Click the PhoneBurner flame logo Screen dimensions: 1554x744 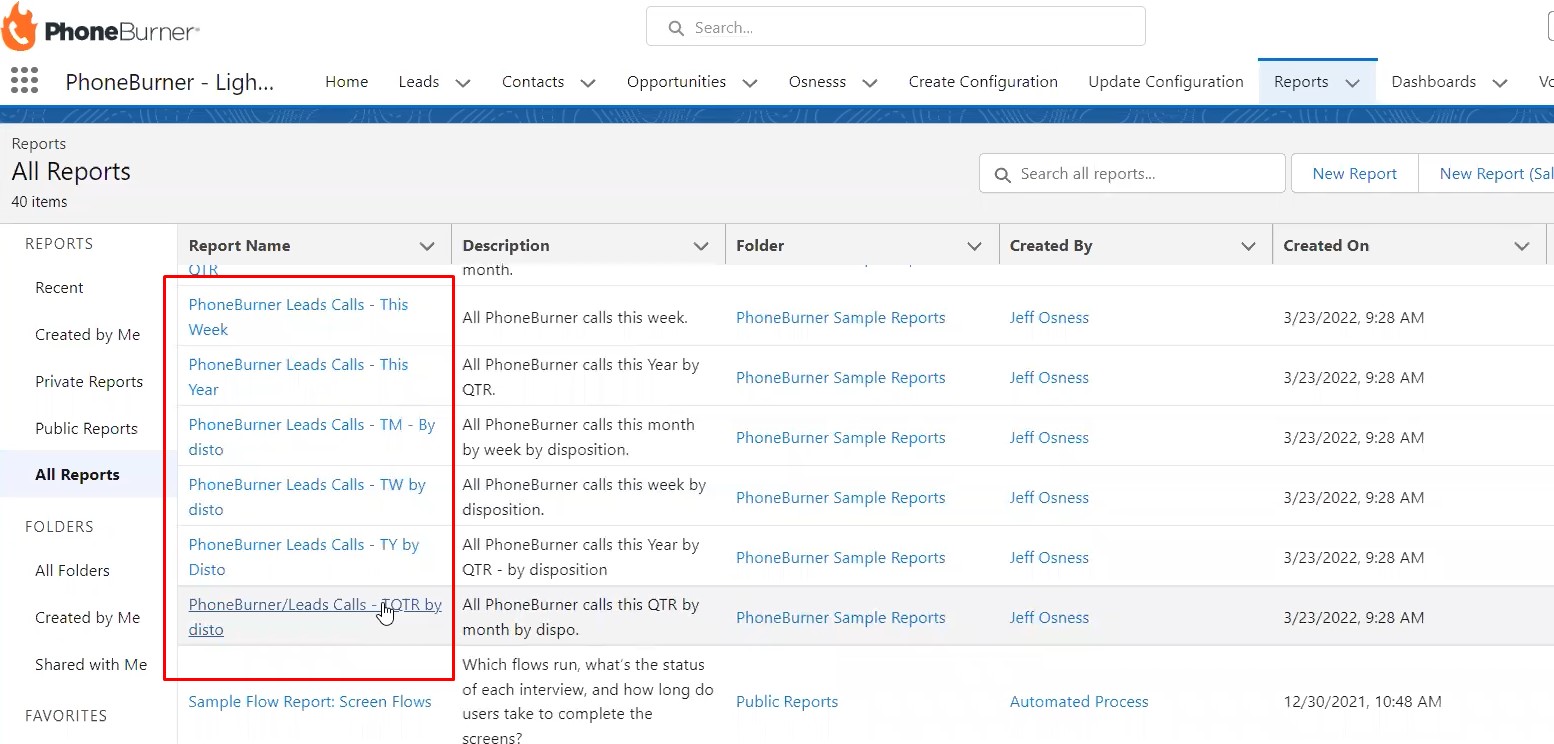[19, 27]
